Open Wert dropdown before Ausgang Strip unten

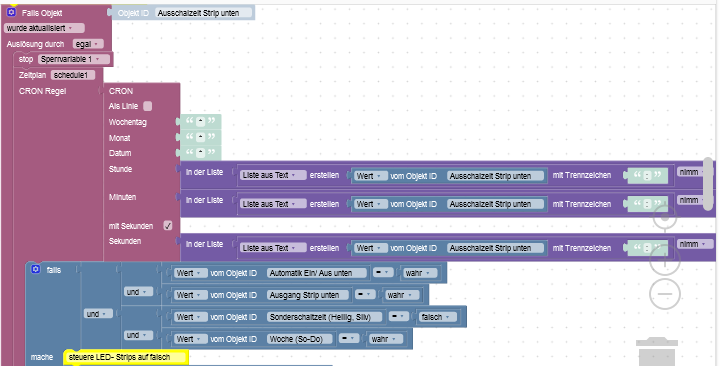pyautogui.click(x=190, y=295)
